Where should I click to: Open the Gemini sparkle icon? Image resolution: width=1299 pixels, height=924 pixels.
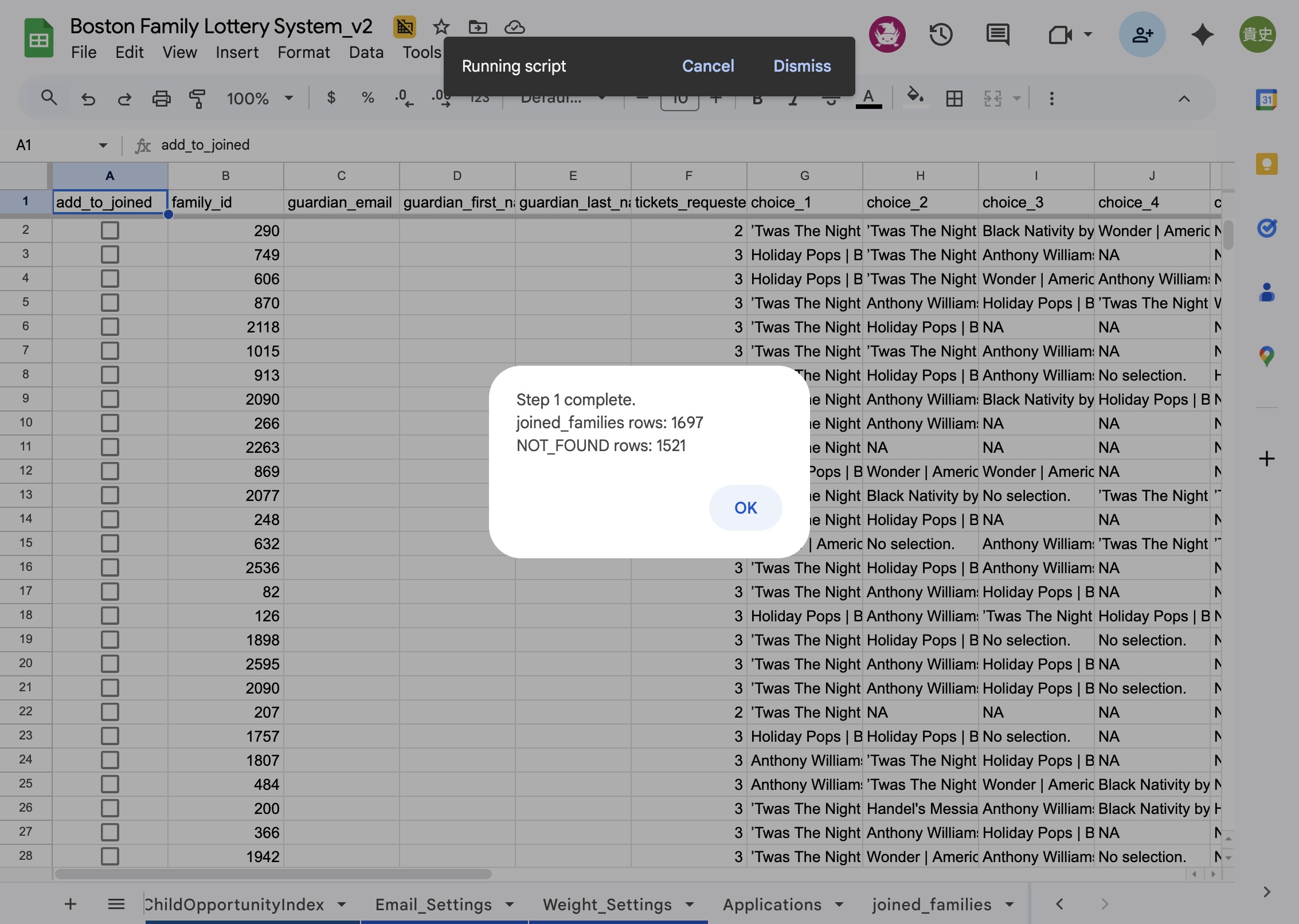click(x=1202, y=34)
